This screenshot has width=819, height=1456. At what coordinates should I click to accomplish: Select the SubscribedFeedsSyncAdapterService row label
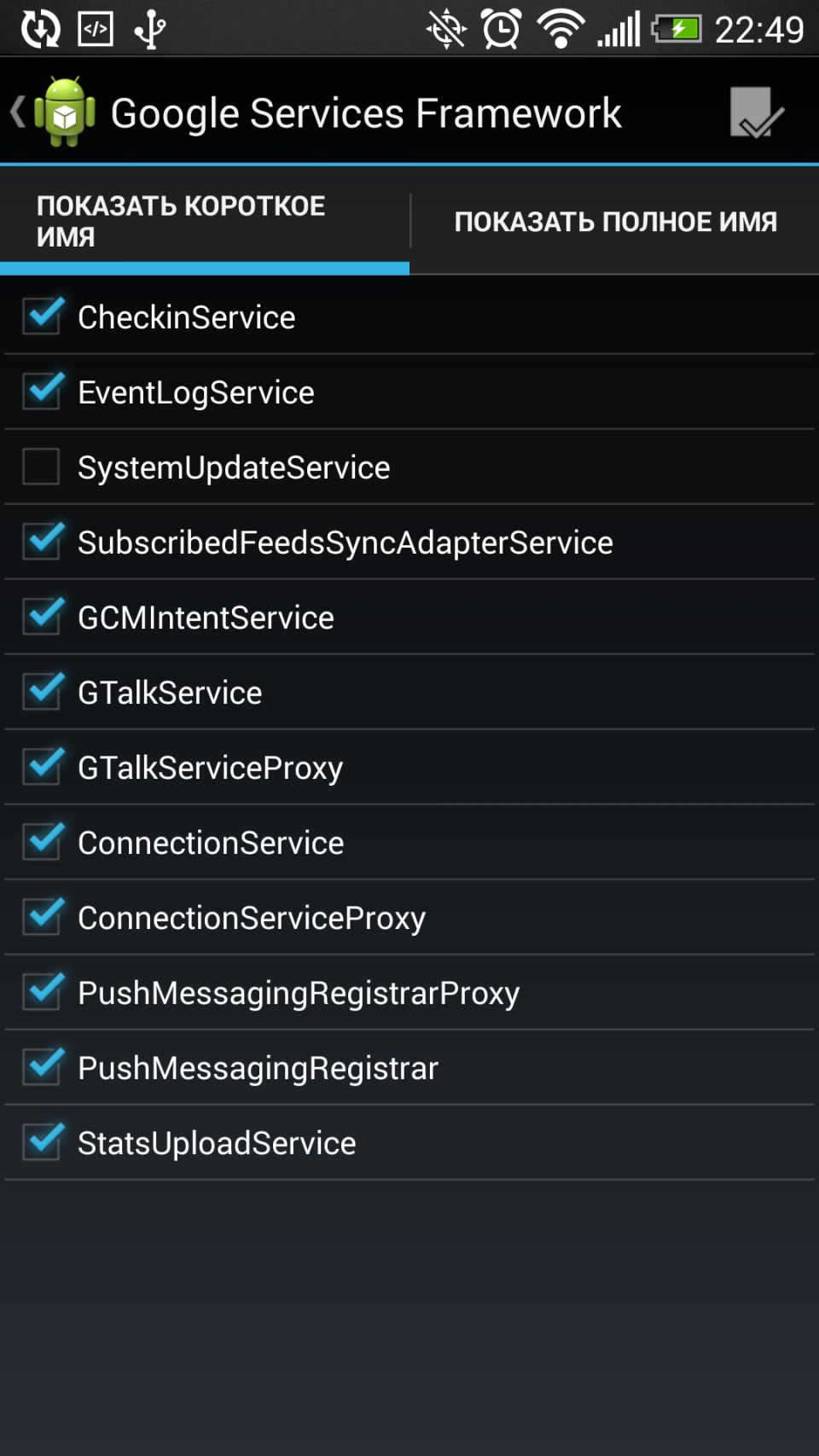345,542
